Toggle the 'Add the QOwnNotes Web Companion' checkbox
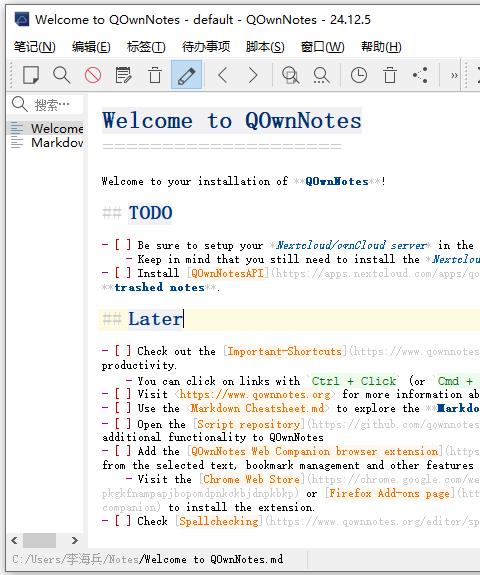This screenshot has width=480, height=575. 123,451
